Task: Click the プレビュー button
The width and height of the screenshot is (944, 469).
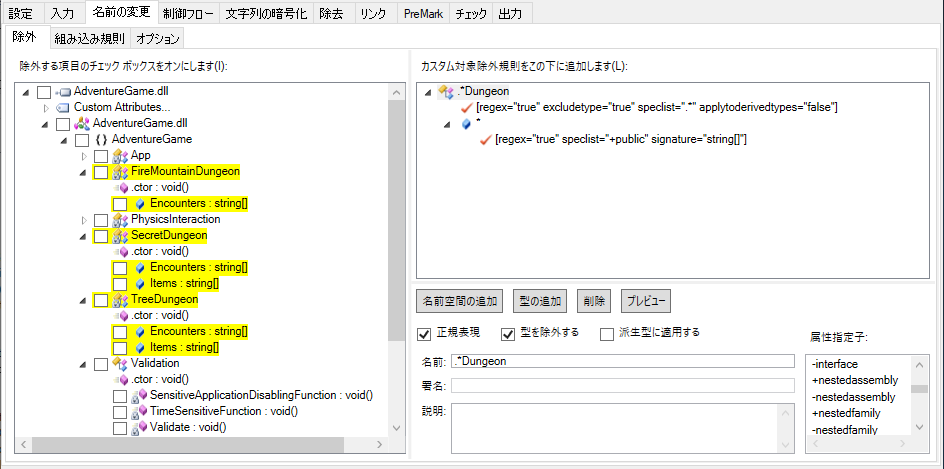Action: [x=646, y=301]
